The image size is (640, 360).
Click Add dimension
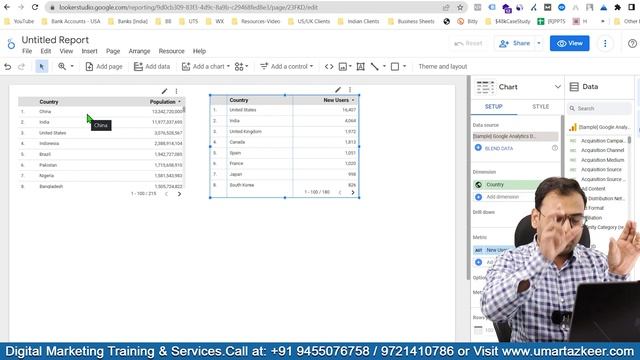(502, 197)
